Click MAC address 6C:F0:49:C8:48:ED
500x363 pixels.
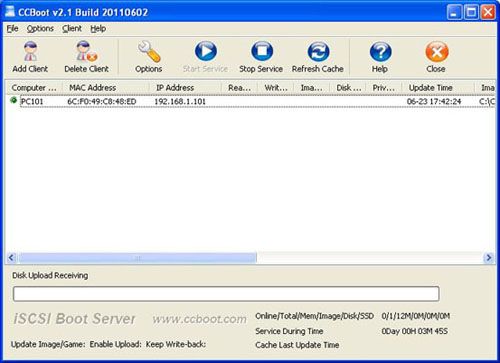tap(102, 101)
